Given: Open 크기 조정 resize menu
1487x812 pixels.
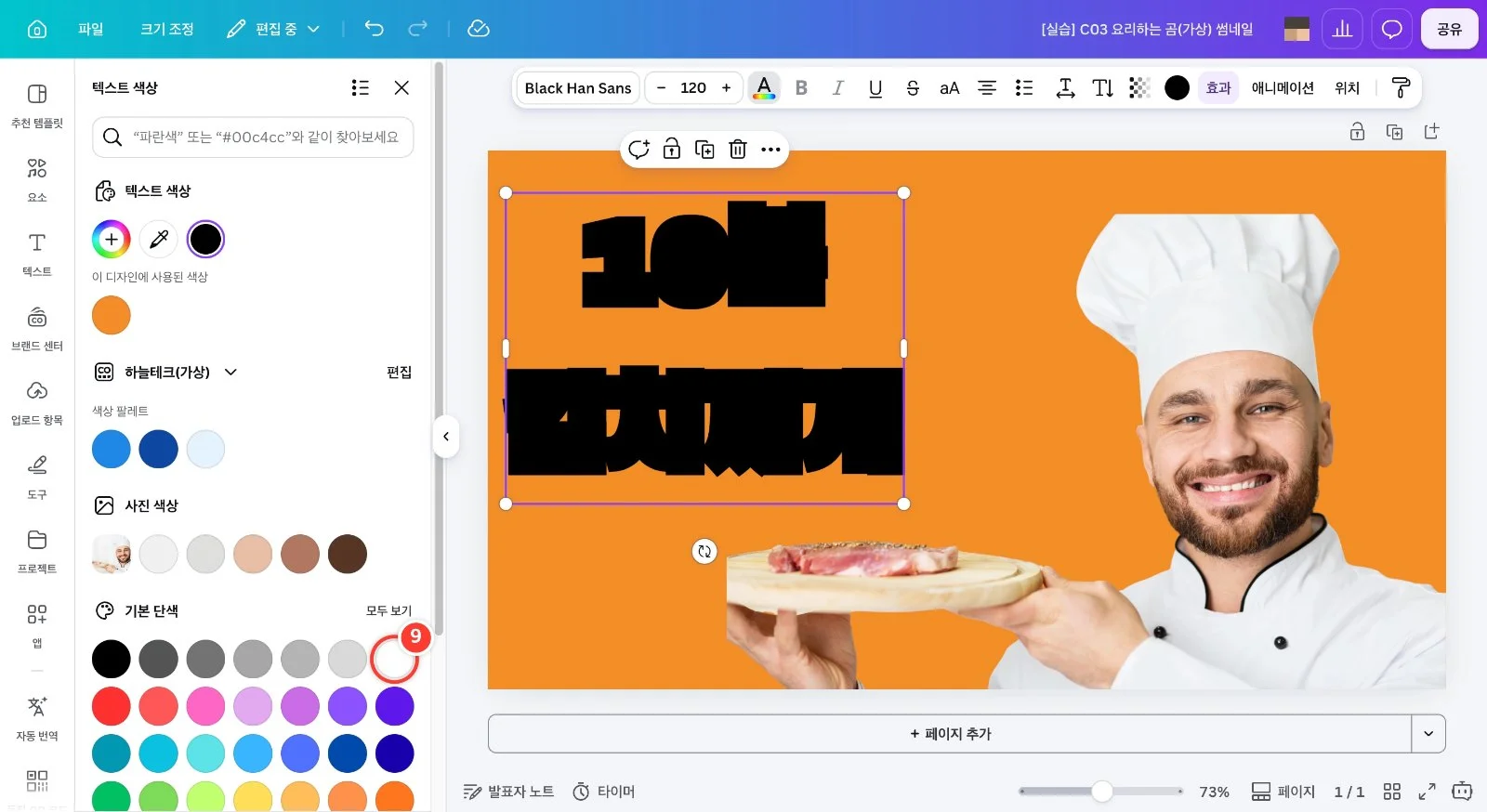Looking at the screenshot, I should [166, 29].
